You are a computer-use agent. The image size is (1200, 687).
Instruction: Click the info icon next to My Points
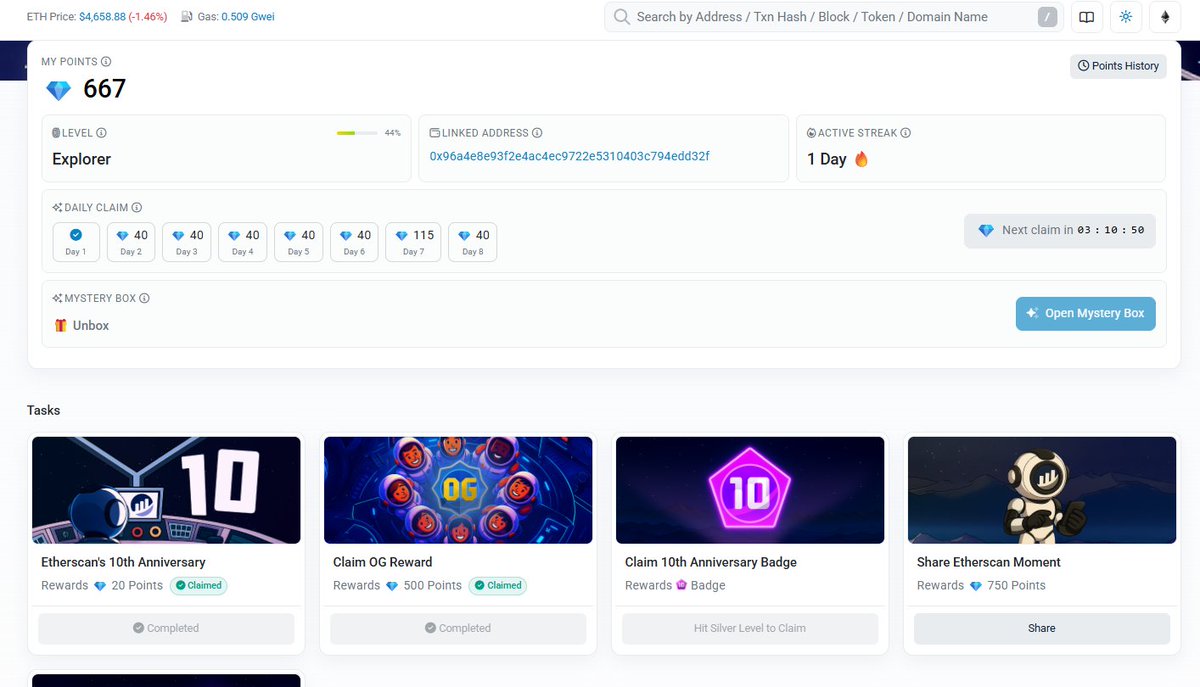(x=106, y=62)
